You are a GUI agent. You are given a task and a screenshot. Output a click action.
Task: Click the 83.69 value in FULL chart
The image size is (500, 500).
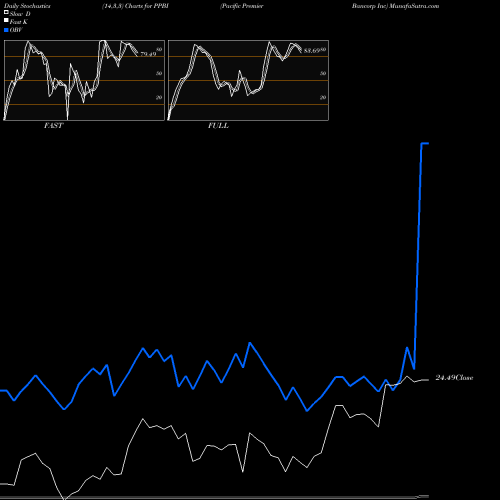click(312, 51)
